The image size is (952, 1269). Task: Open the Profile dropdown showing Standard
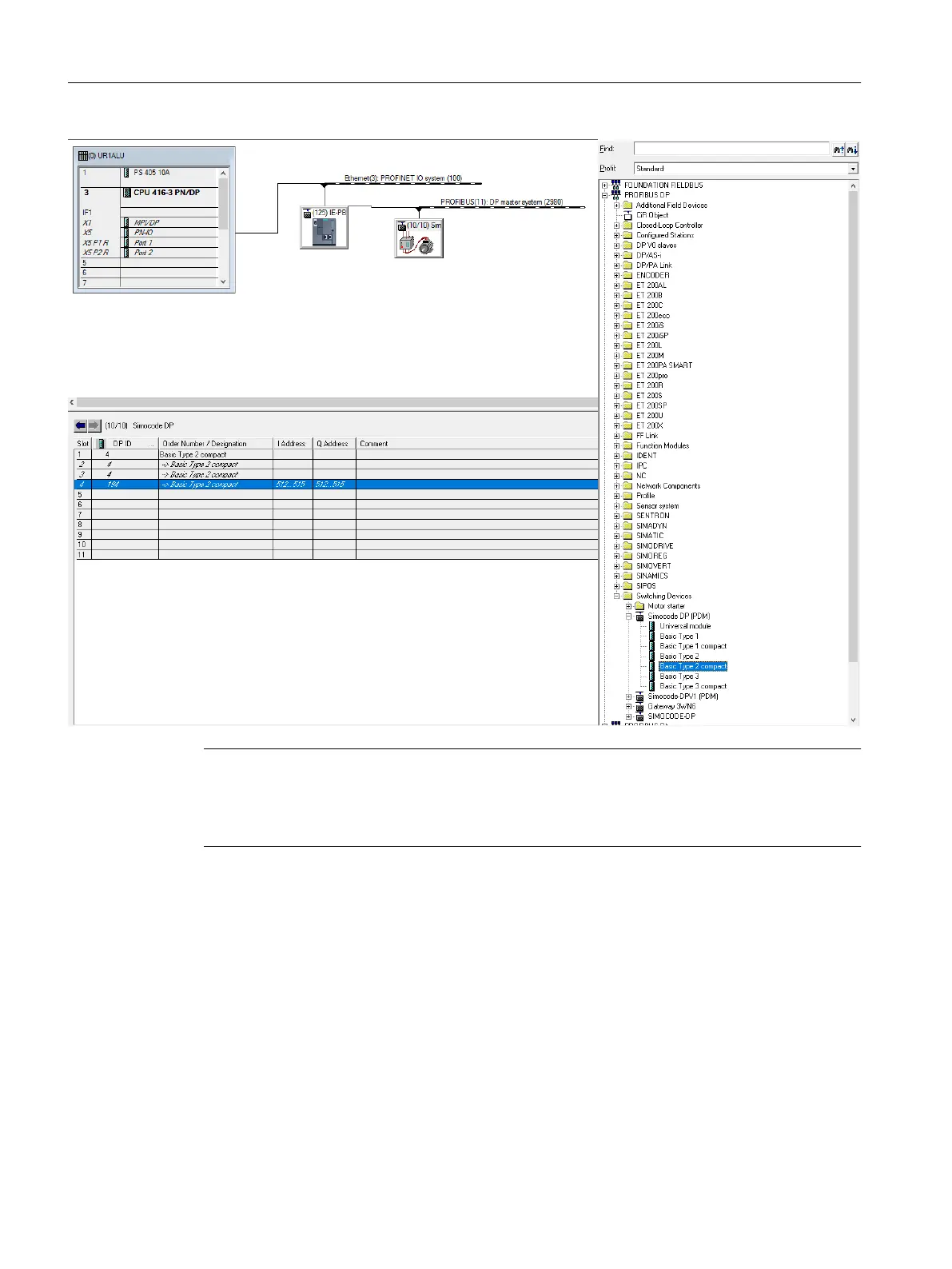pyautogui.click(x=853, y=169)
